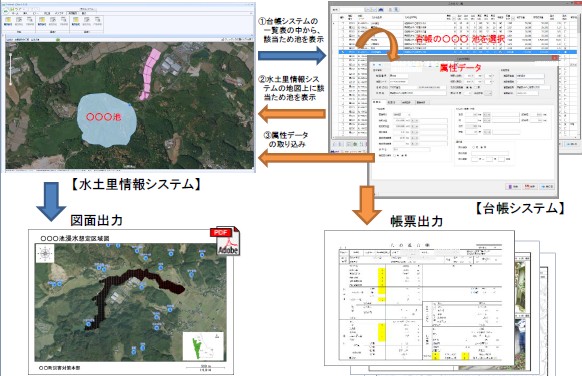The height and width of the screenshot is (376, 582).
Task: Select the radio button in the attribute dialog's lower-left
Action: (395, 156)
